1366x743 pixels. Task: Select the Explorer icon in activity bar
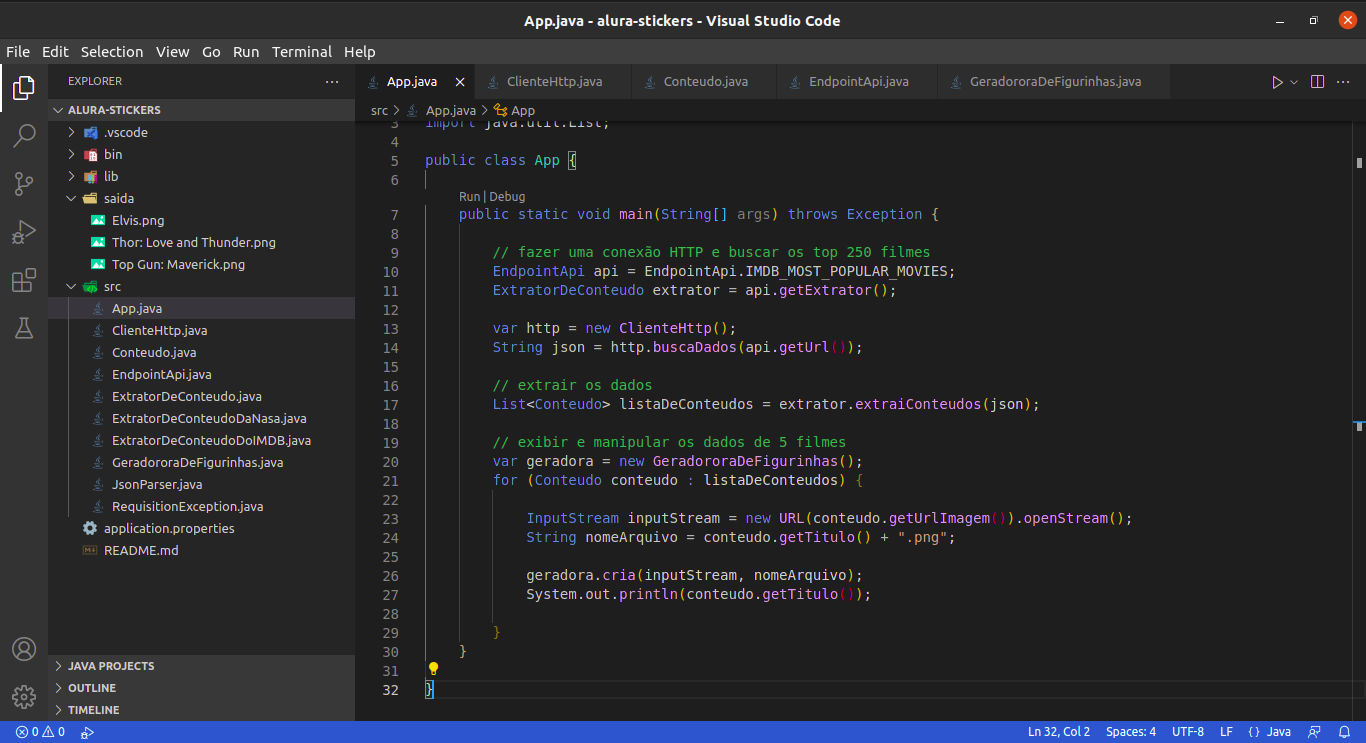point(24,87)
